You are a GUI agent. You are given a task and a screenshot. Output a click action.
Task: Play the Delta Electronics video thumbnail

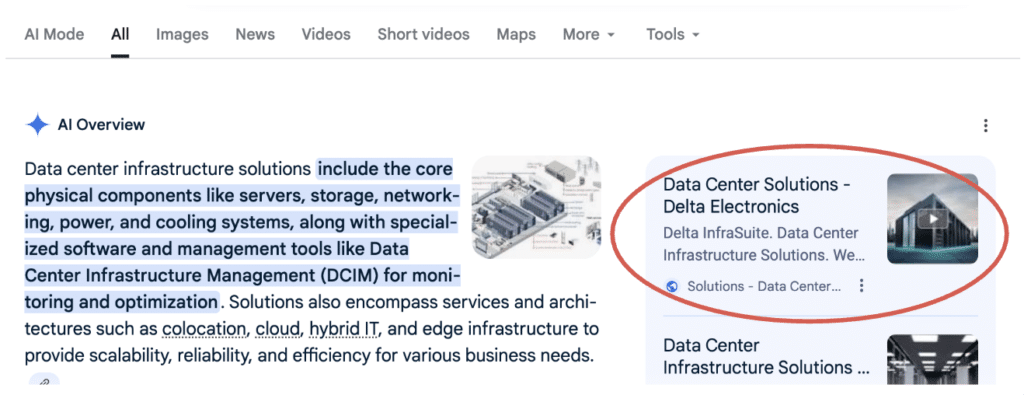[x=932, y=219]
